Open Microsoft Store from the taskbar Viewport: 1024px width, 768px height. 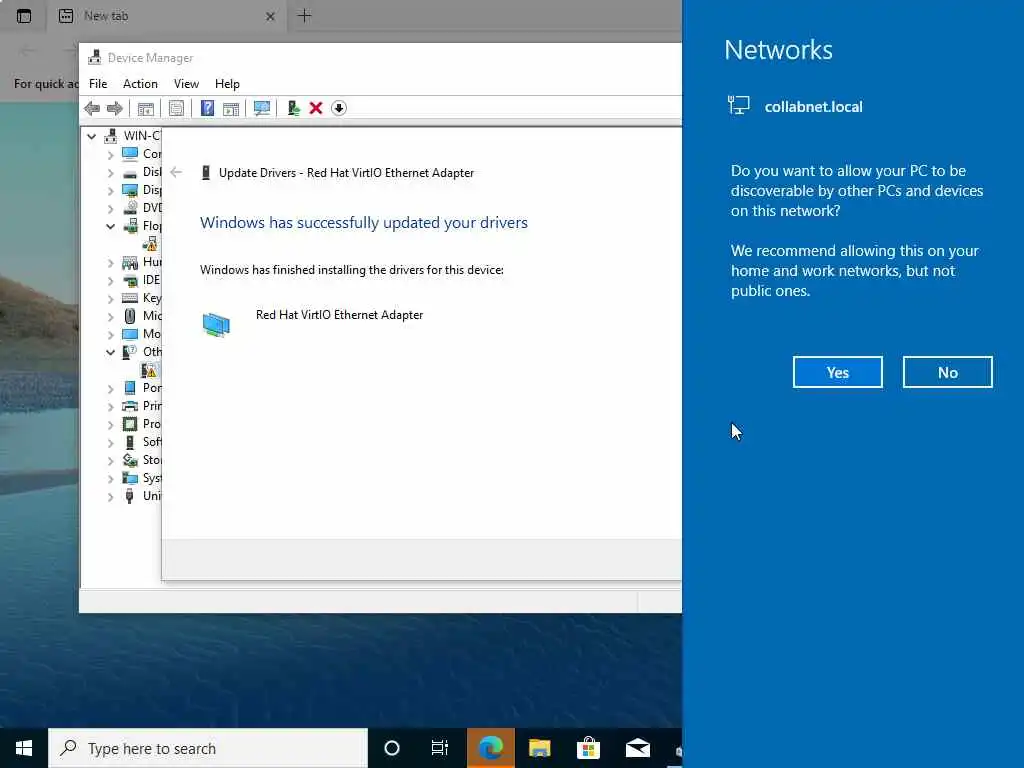pyautogui.click(x=588, y=748)
